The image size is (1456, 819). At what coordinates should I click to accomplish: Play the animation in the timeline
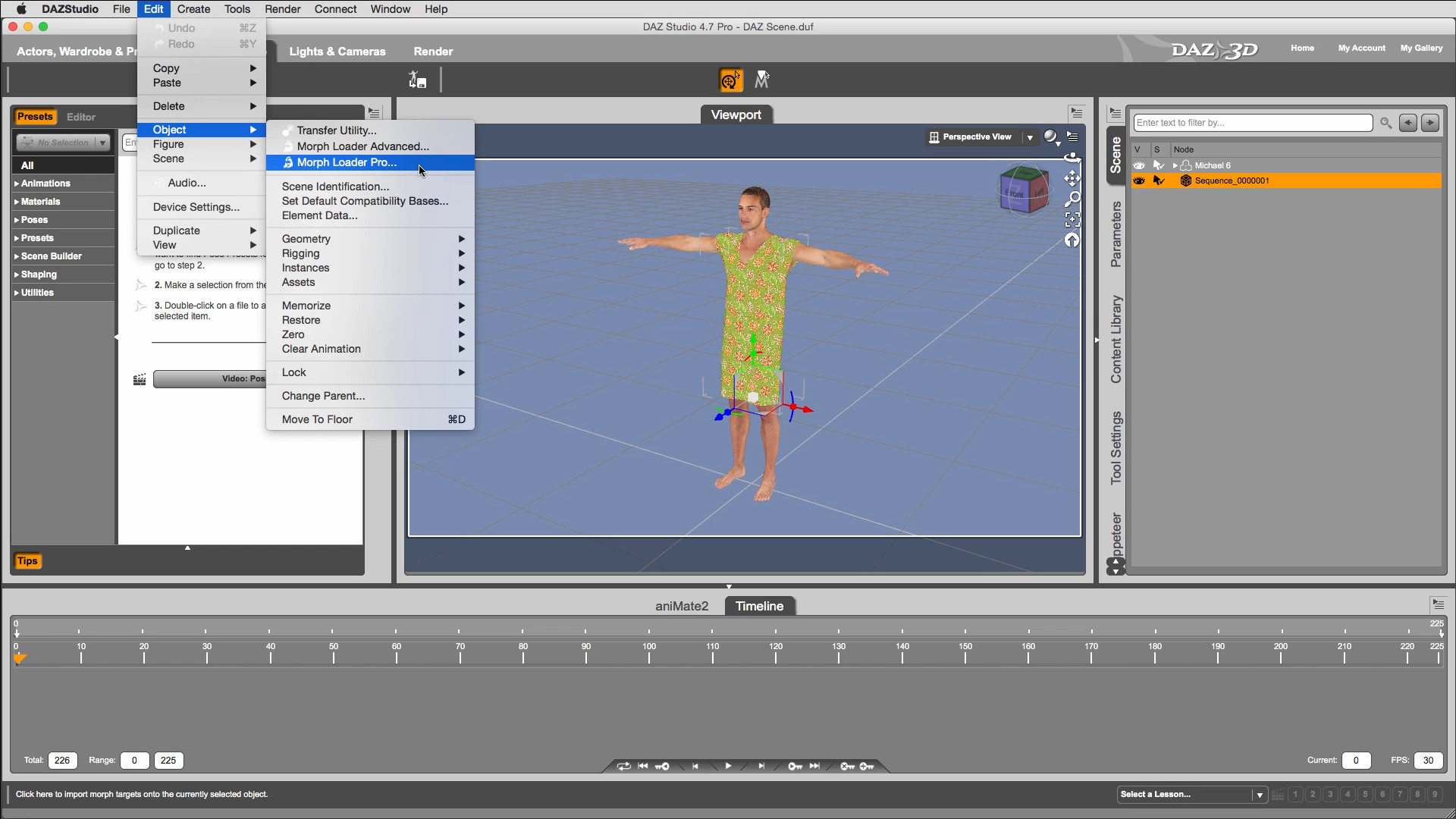click(x=728, y=766)
